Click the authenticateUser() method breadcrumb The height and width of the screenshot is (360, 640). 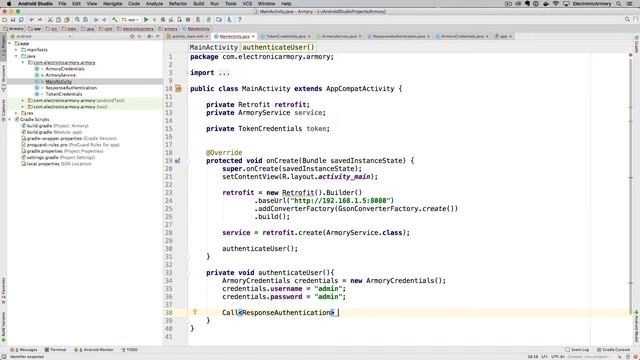click(x=278, y=47)
